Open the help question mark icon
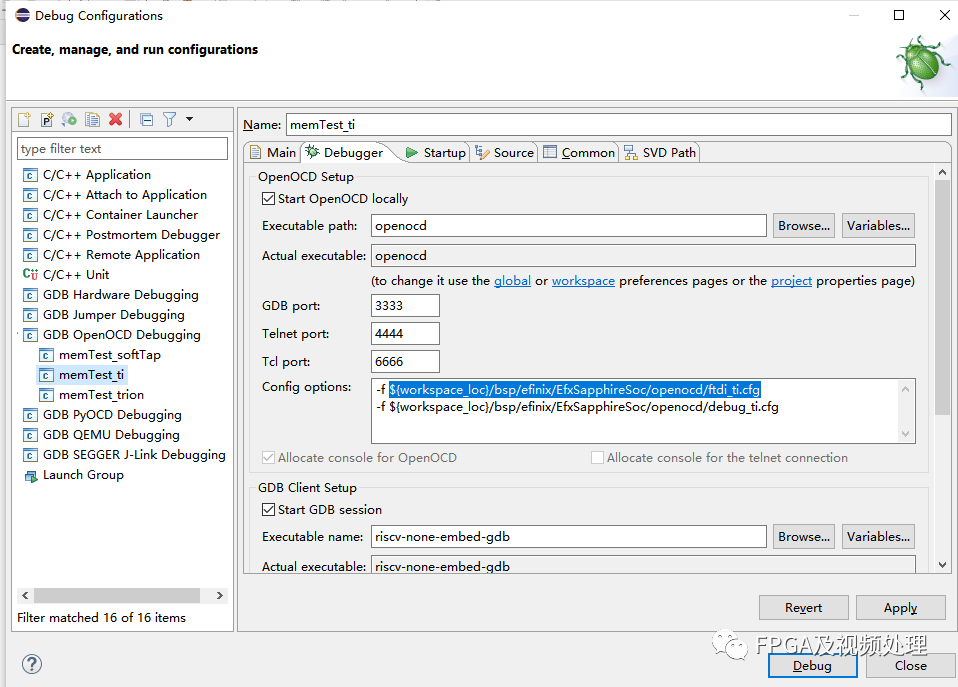958x687 pixels. (x=31, y=664)
